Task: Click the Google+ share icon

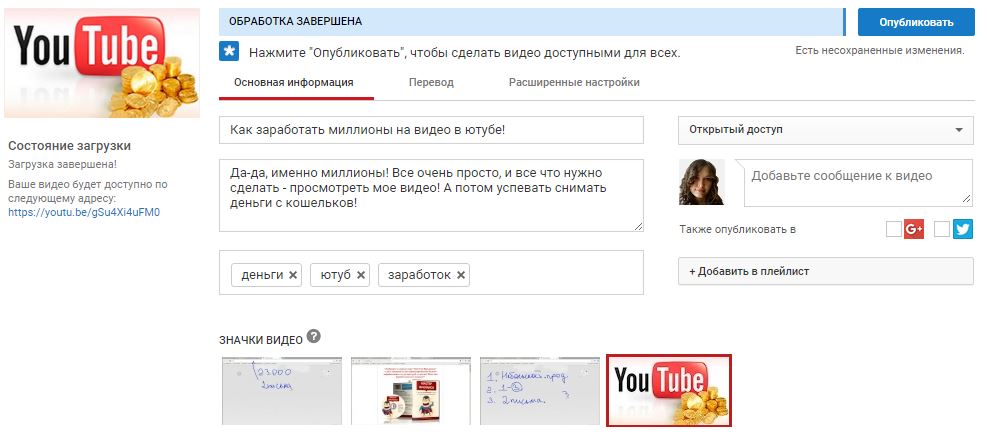Action: pyautogui.click(x=913, y=229)
